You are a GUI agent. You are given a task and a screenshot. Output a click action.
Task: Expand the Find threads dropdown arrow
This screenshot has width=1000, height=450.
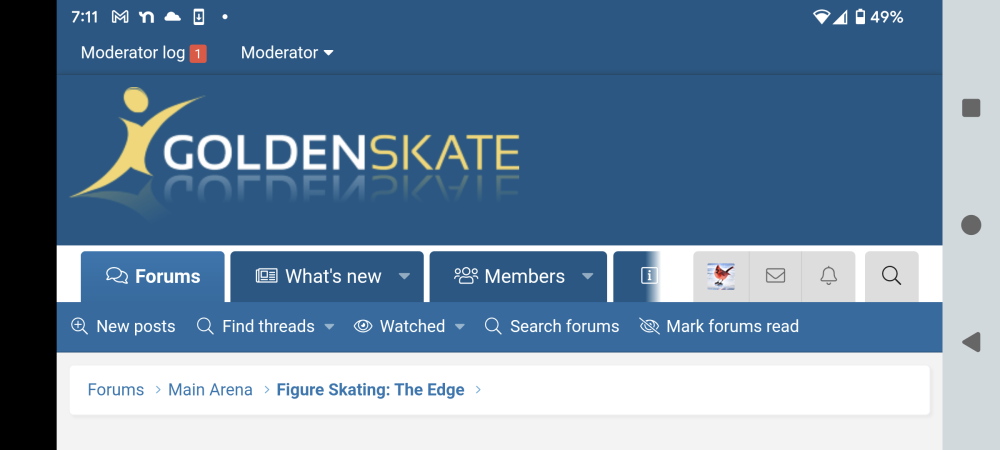click(x=329, y=326)
